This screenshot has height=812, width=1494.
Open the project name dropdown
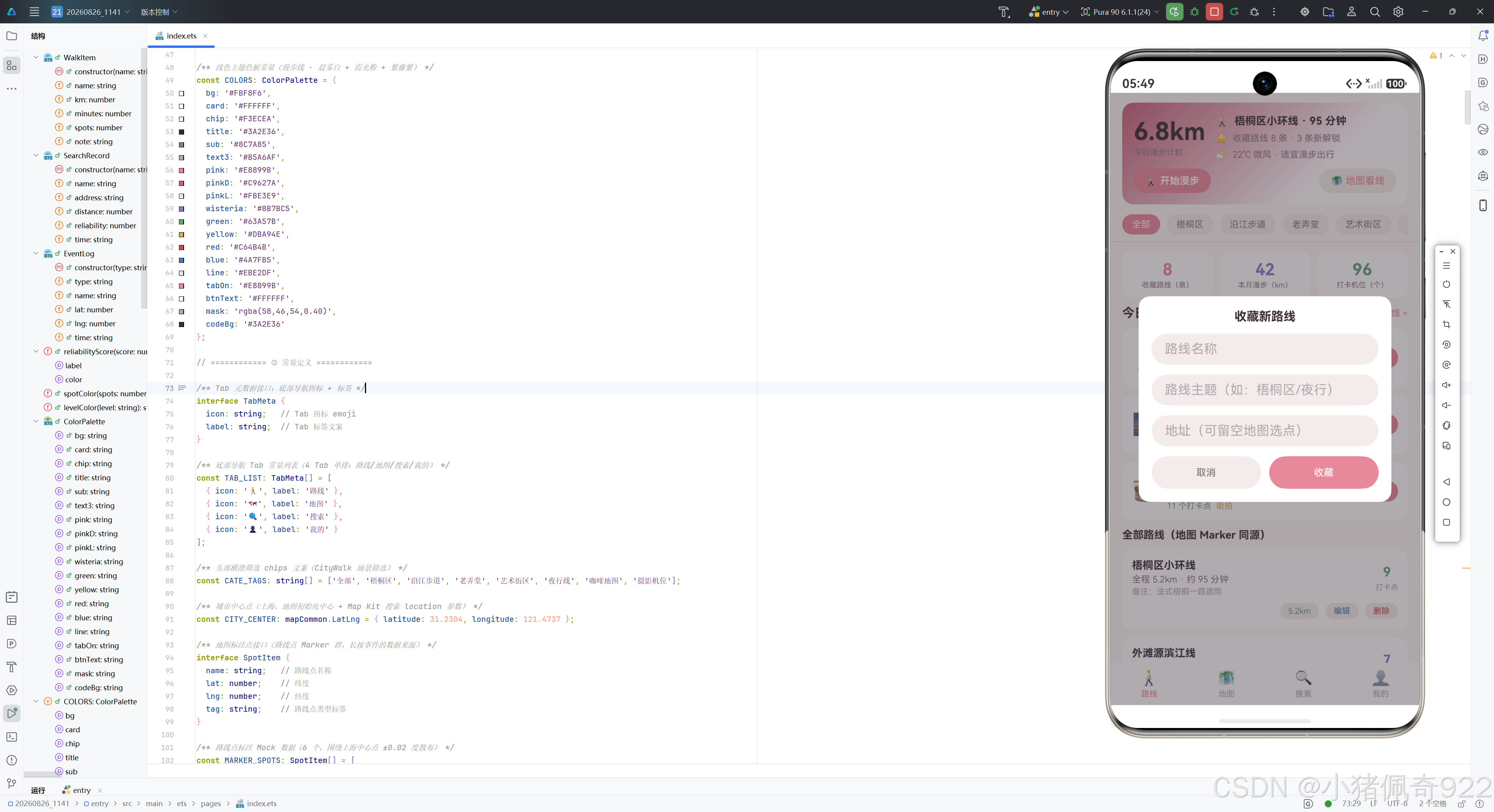click(x=90, y=12)
